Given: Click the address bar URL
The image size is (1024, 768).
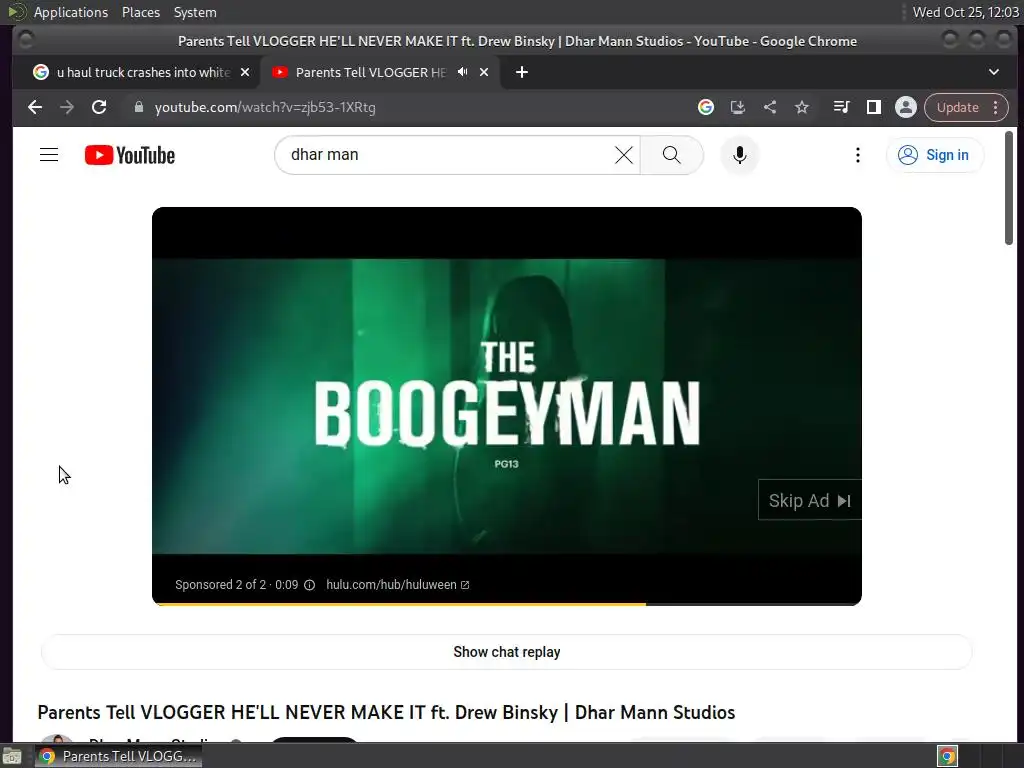Looking at the screenshot, I should [x=265, y=107].
